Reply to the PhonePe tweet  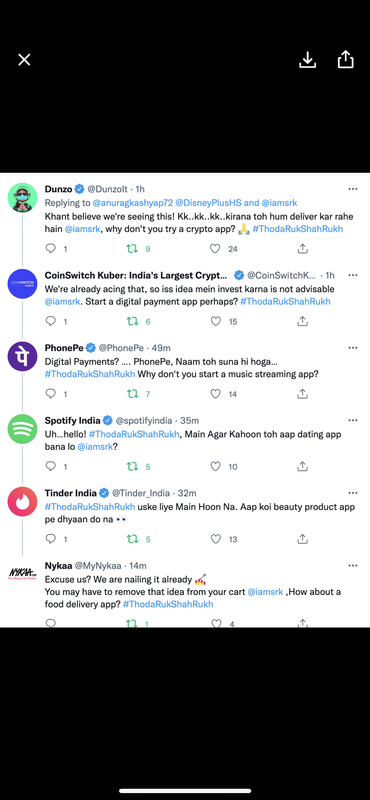click(x=51, y=394)
